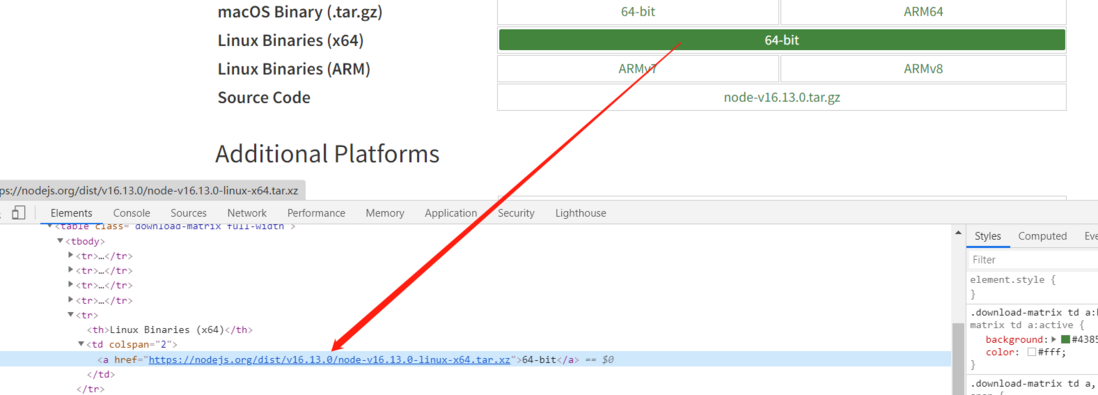Screen dimensions: 1098x395
Task: Open the green #4385 background color swatch
Action: pos(1065,339)
